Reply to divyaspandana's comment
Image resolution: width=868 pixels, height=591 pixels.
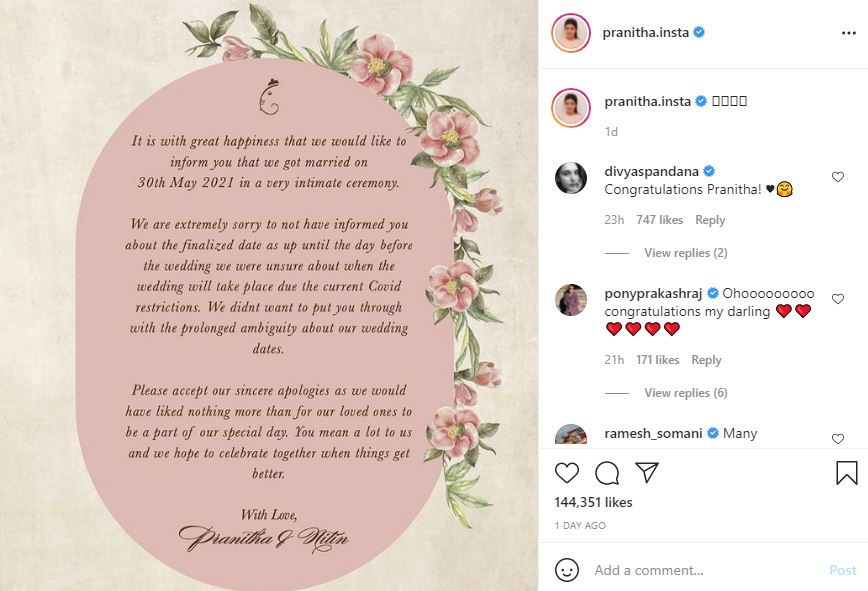coord(710,220)
